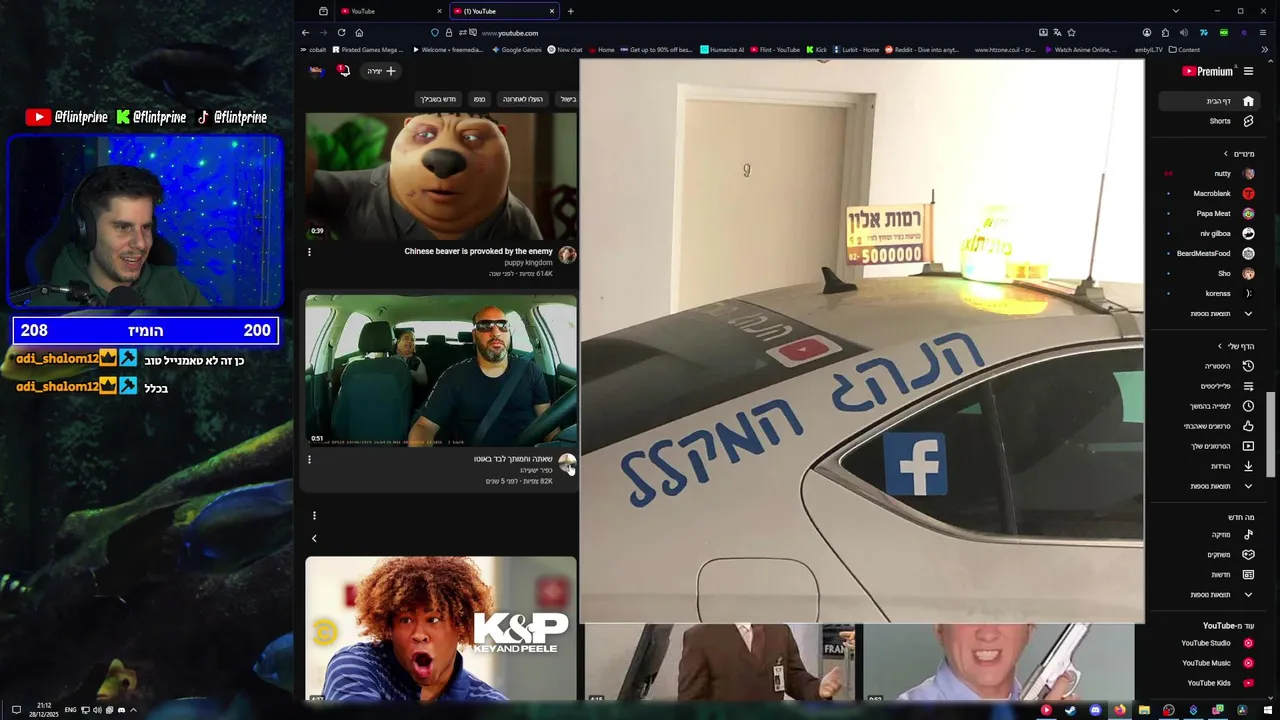Open Google Gemini bookmark
The width and height of the screenshot is (1280, 720).
(x=516, y=49)
